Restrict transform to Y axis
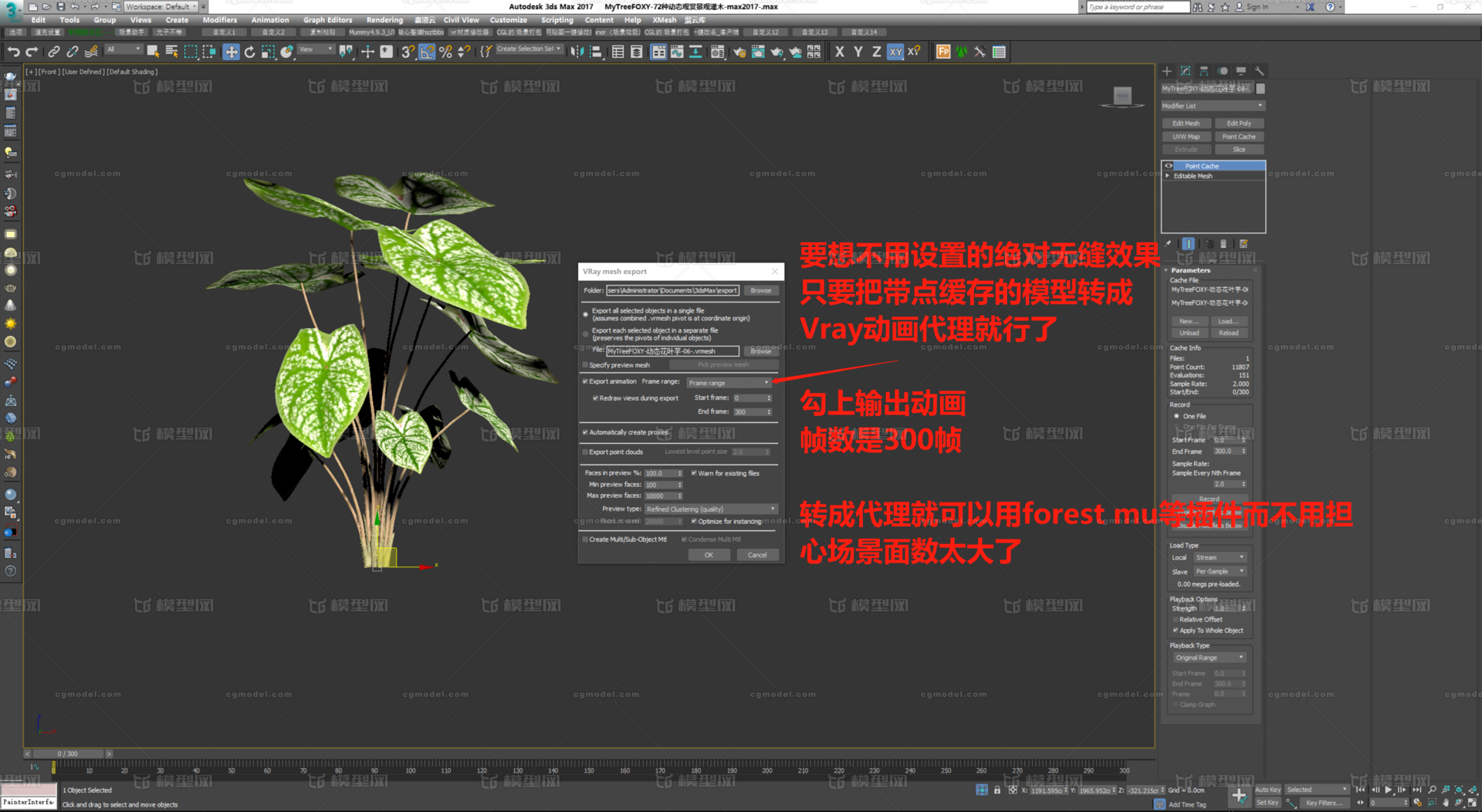 coord(858,52)
